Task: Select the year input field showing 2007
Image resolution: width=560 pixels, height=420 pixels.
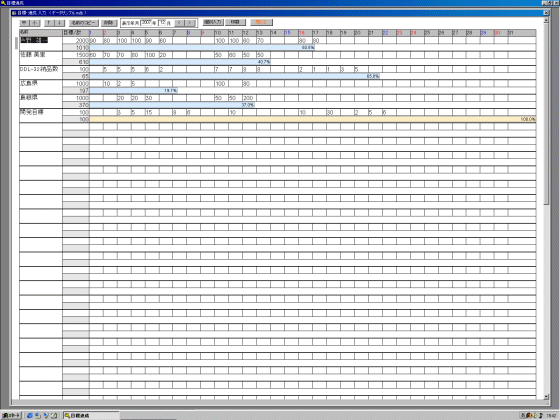Action: [x=147, y=23]
